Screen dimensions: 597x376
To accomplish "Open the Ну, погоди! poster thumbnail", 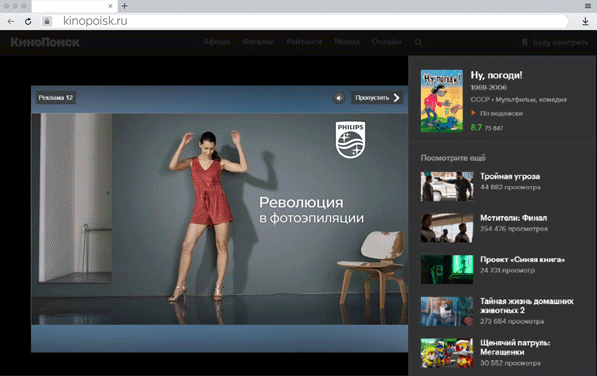I will pyautogui.click(x=442, y=101).
